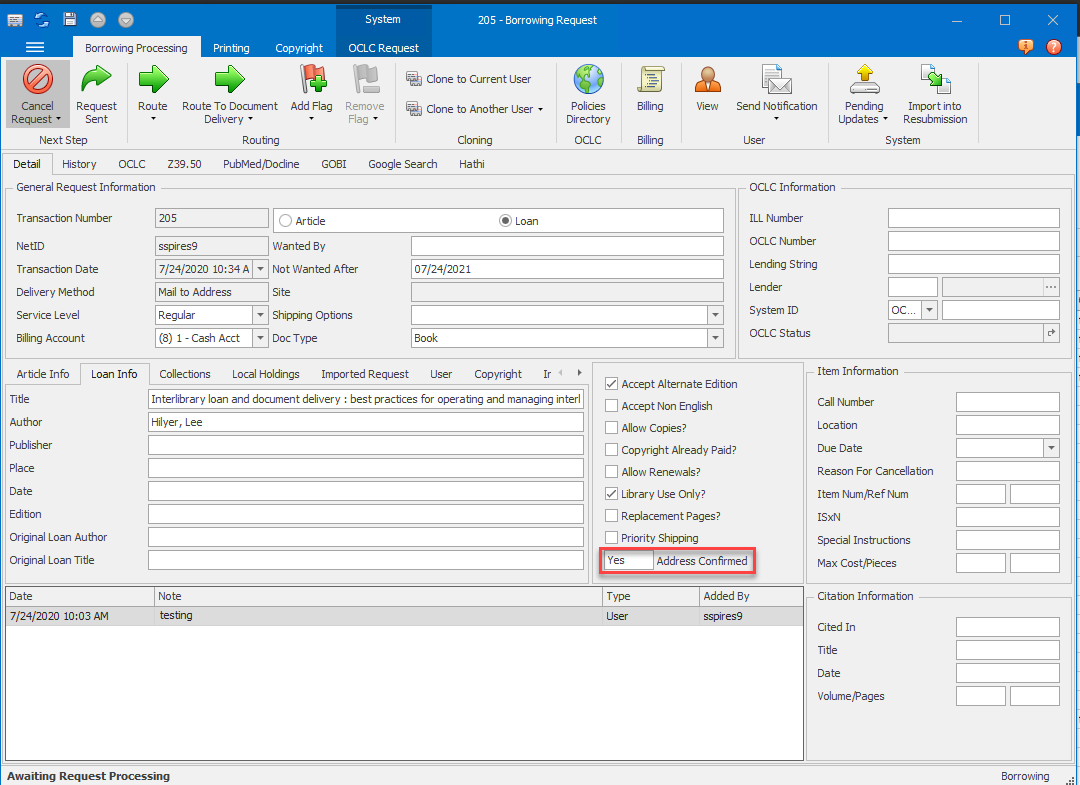The height and width of the screenshot is (785, 1080).
Task: Tick the Priority Shipping checkbox
Action: click(612, 538)
